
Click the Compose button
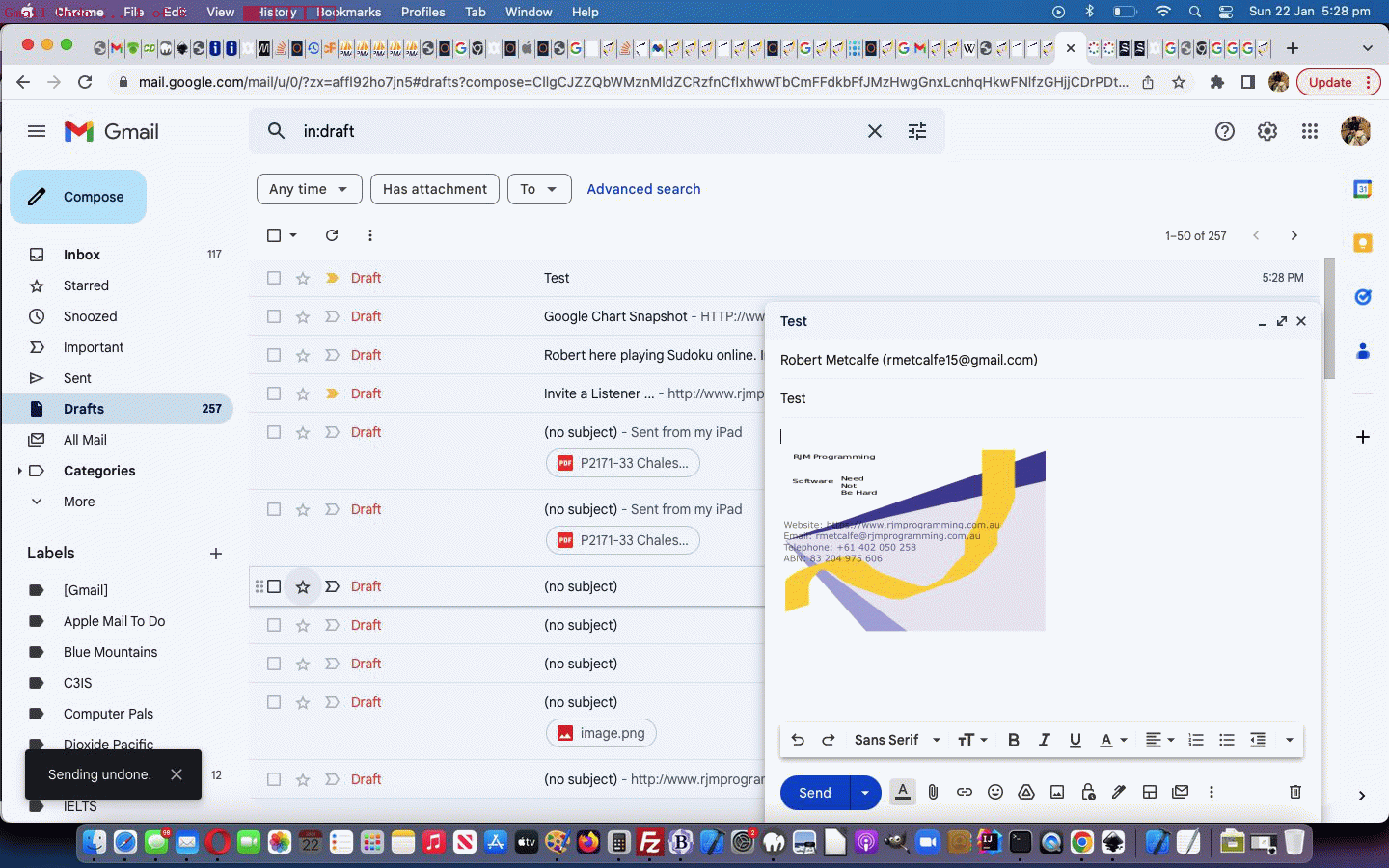78,197
